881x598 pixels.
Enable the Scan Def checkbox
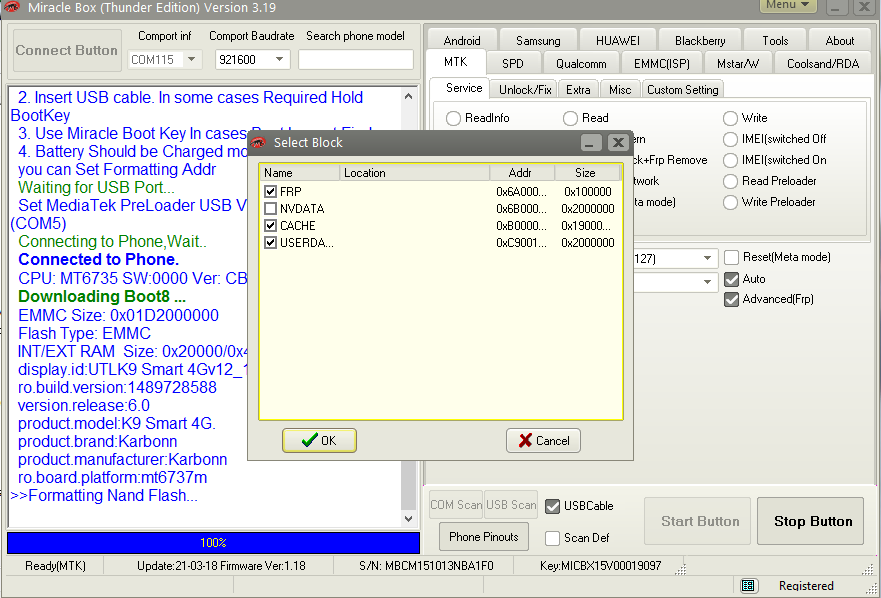pos(552,538)
